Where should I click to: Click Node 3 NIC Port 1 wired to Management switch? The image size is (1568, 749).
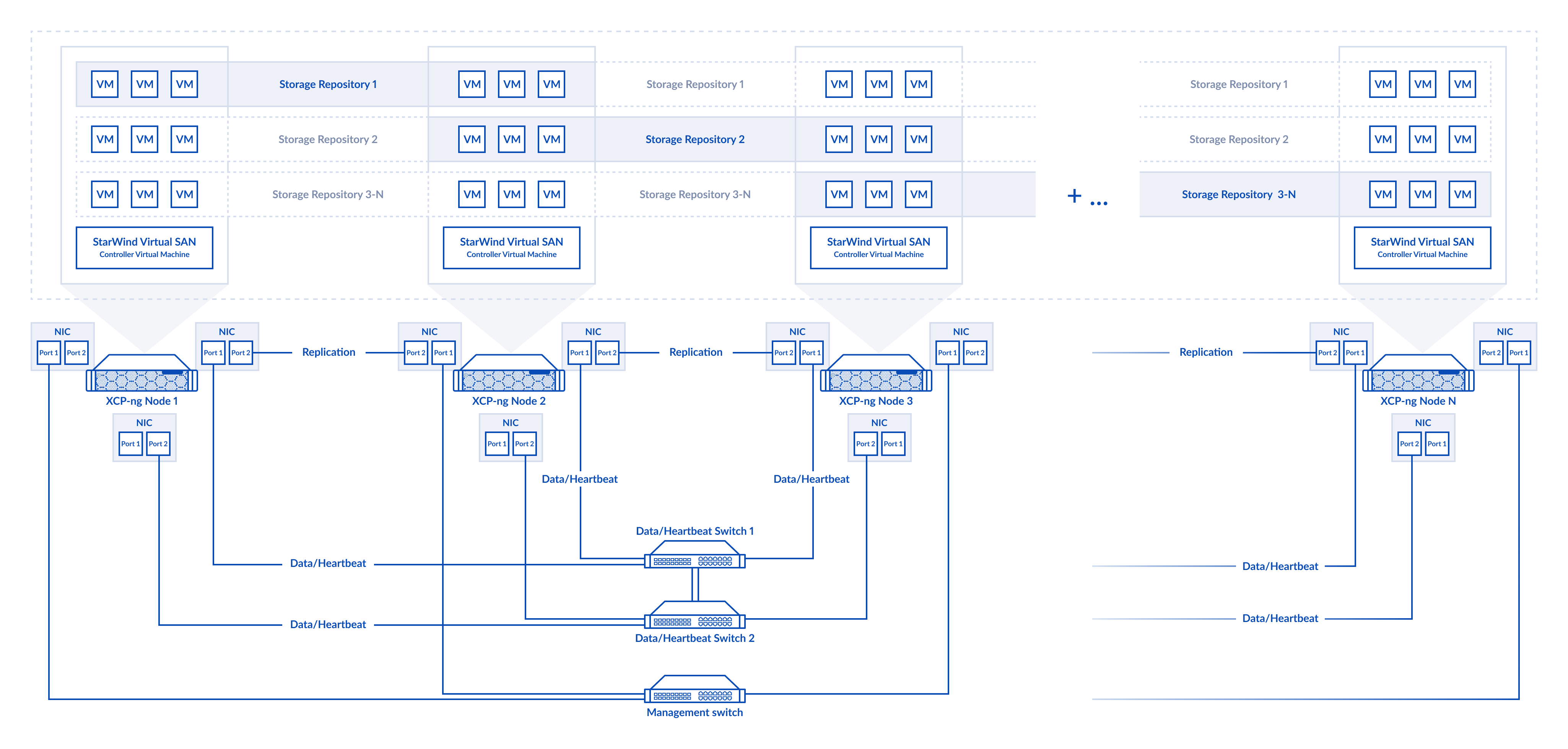click(947, 353)
